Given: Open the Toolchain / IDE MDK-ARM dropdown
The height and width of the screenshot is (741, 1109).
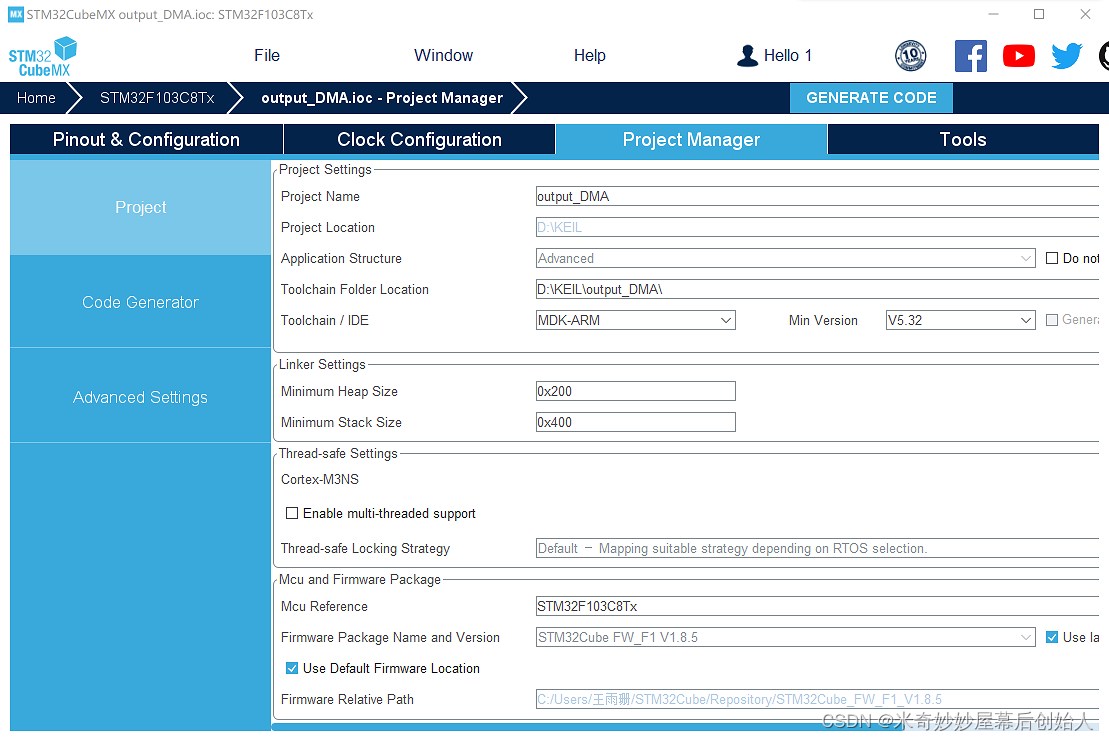Looking at the screenshot, I should pyautogui.click(x=635, y=320).
